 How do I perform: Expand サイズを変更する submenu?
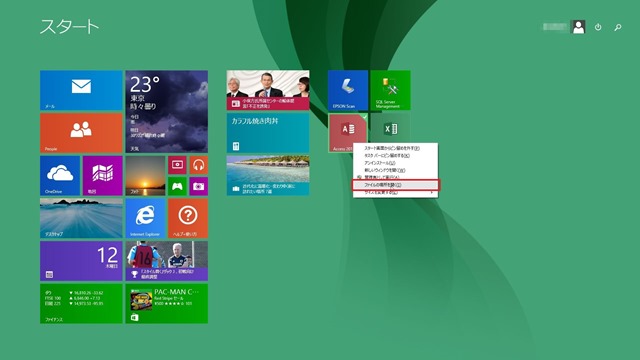pyautogui.click(x=395, y=193)
